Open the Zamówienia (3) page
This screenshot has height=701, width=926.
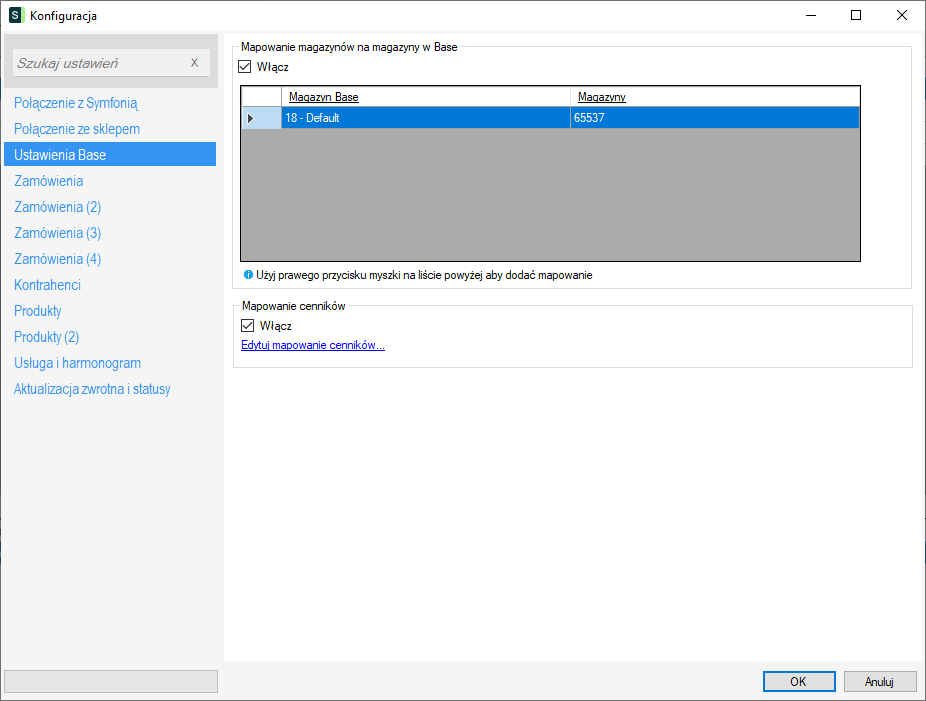pyautogui.click(x=58, y=233)
